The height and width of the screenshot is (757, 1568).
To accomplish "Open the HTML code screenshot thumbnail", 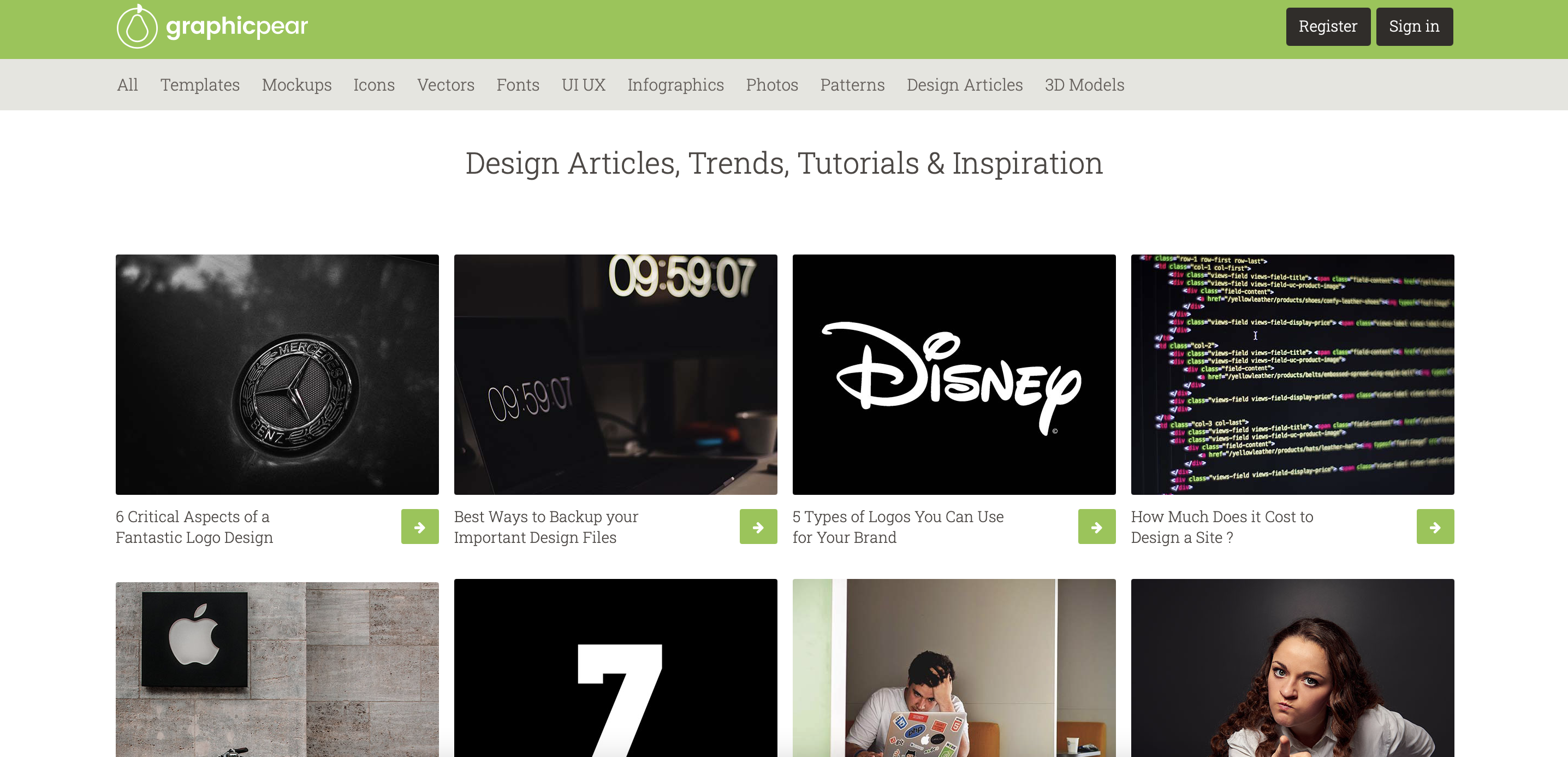I will point(1292,374).
